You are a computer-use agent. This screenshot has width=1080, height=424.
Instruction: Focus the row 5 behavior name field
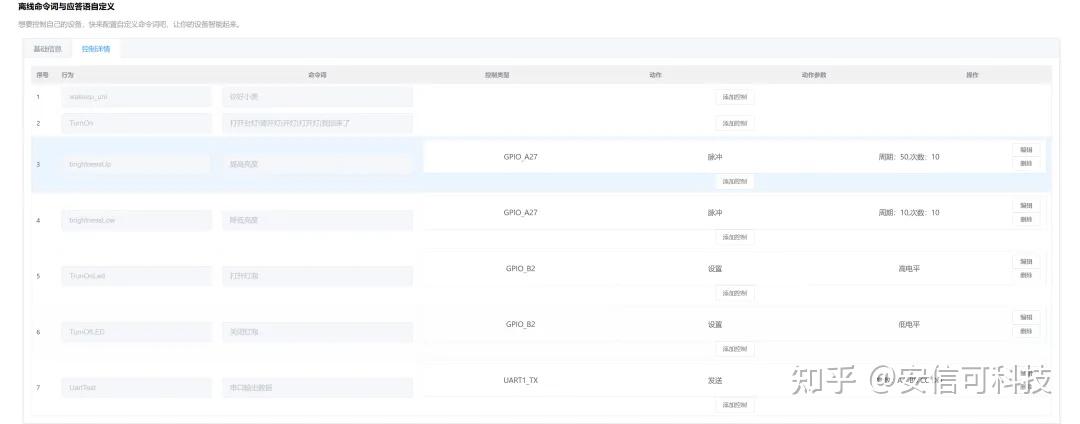coord(136,276)
